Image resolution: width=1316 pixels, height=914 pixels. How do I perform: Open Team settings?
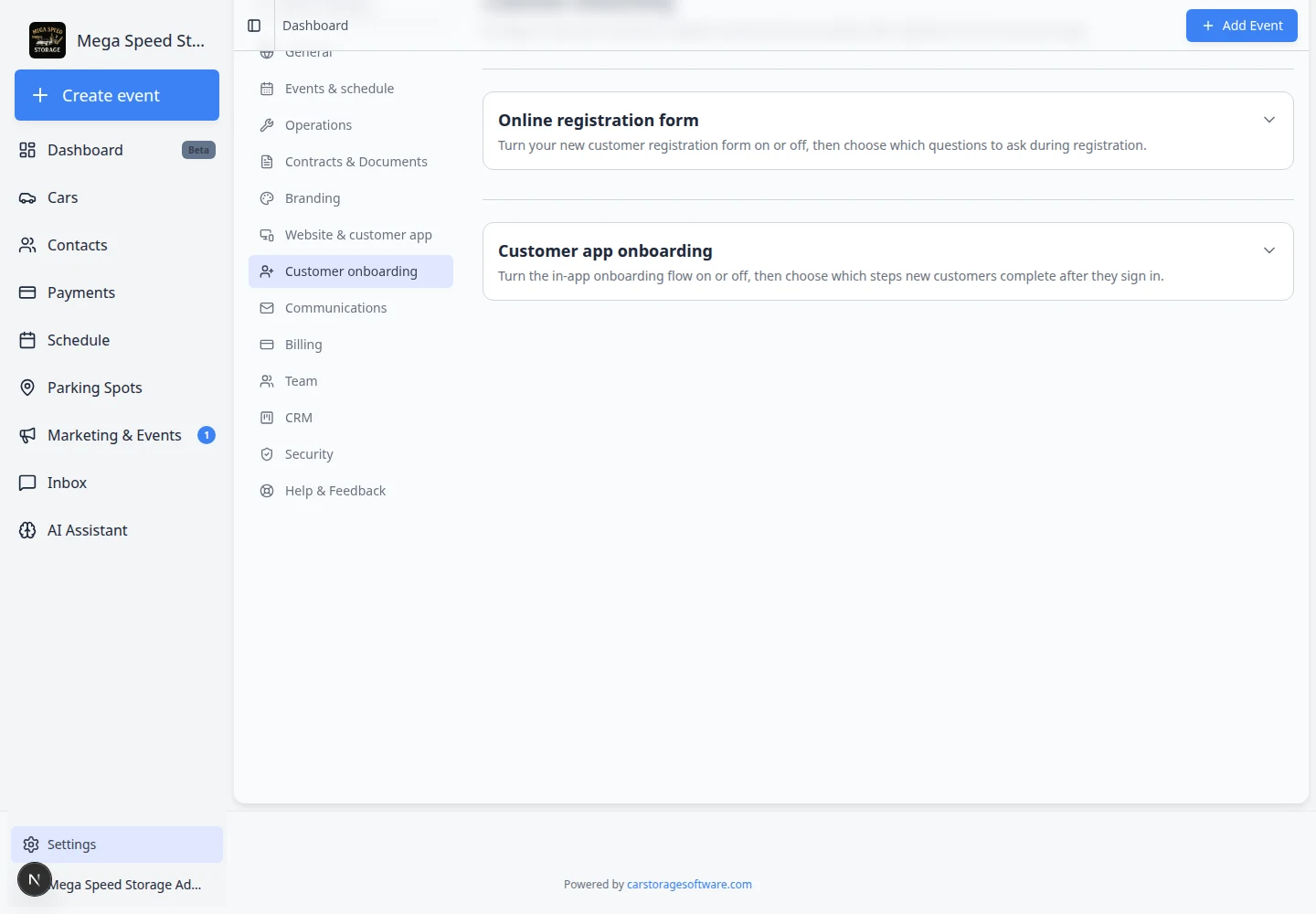351,381
